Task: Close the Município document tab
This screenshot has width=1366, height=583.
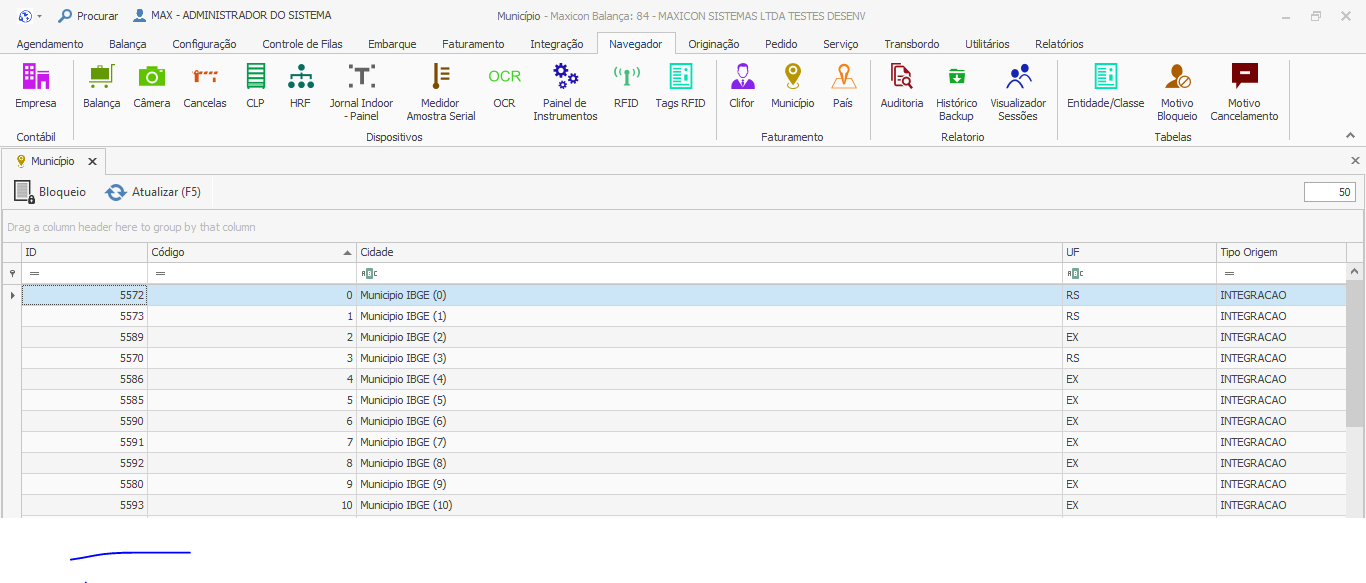Action: click(92, 161)
